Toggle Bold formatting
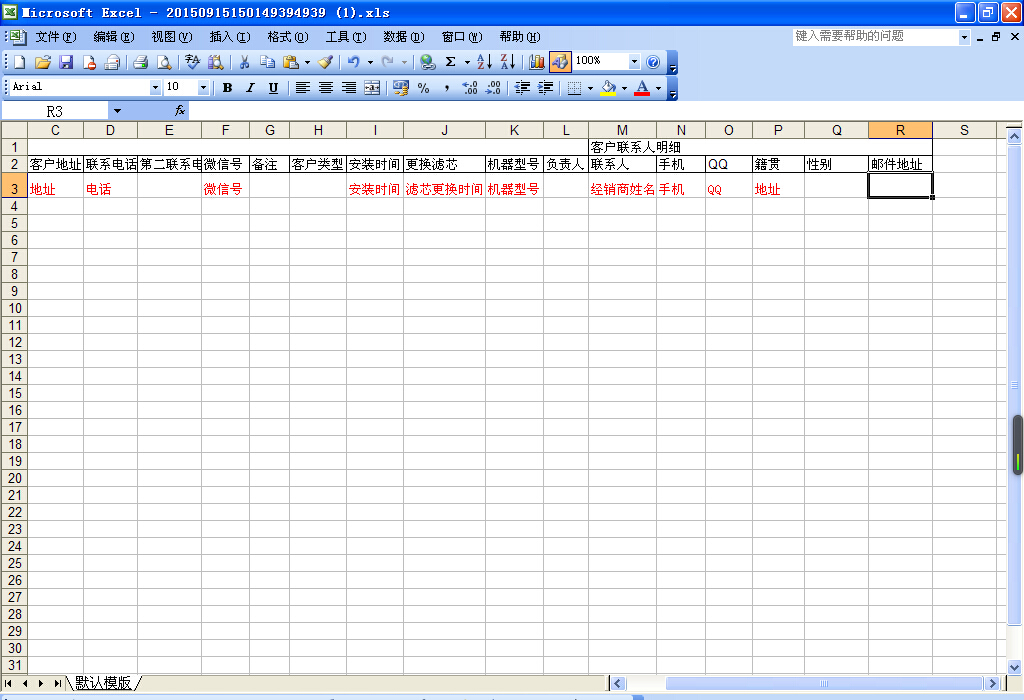The width and height of the screenshot is (1024, 700). (227, 88)
